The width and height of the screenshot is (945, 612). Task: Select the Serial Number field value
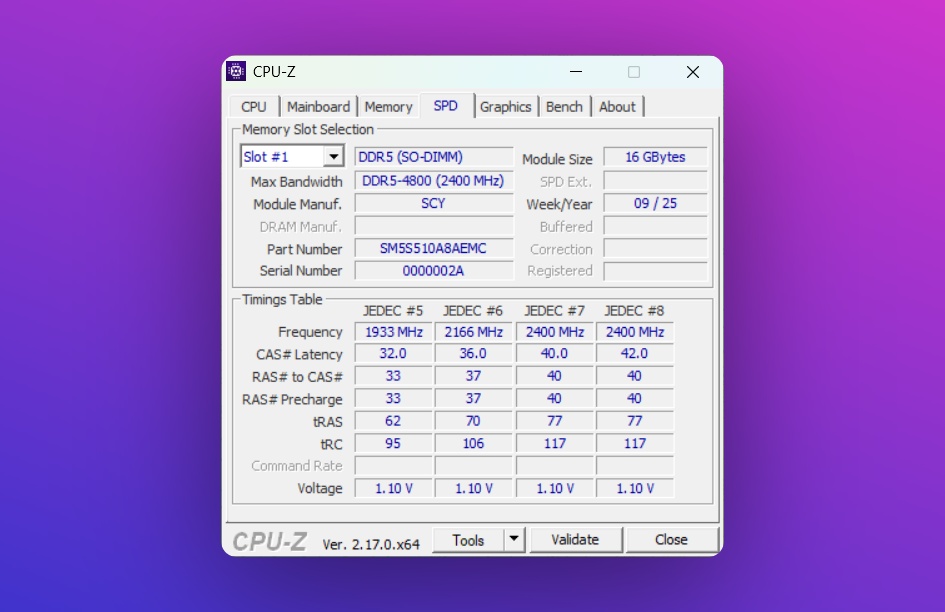tap(434, 271)
